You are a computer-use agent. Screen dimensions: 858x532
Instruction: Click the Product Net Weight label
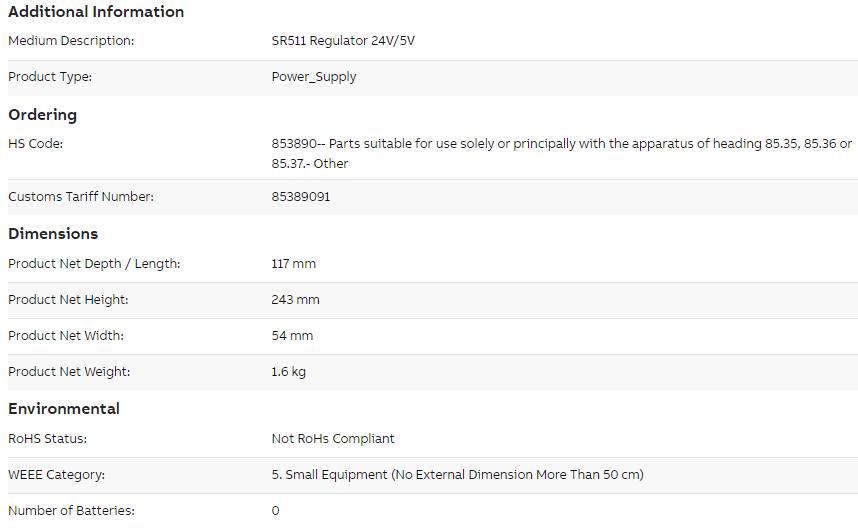[69, 372]
